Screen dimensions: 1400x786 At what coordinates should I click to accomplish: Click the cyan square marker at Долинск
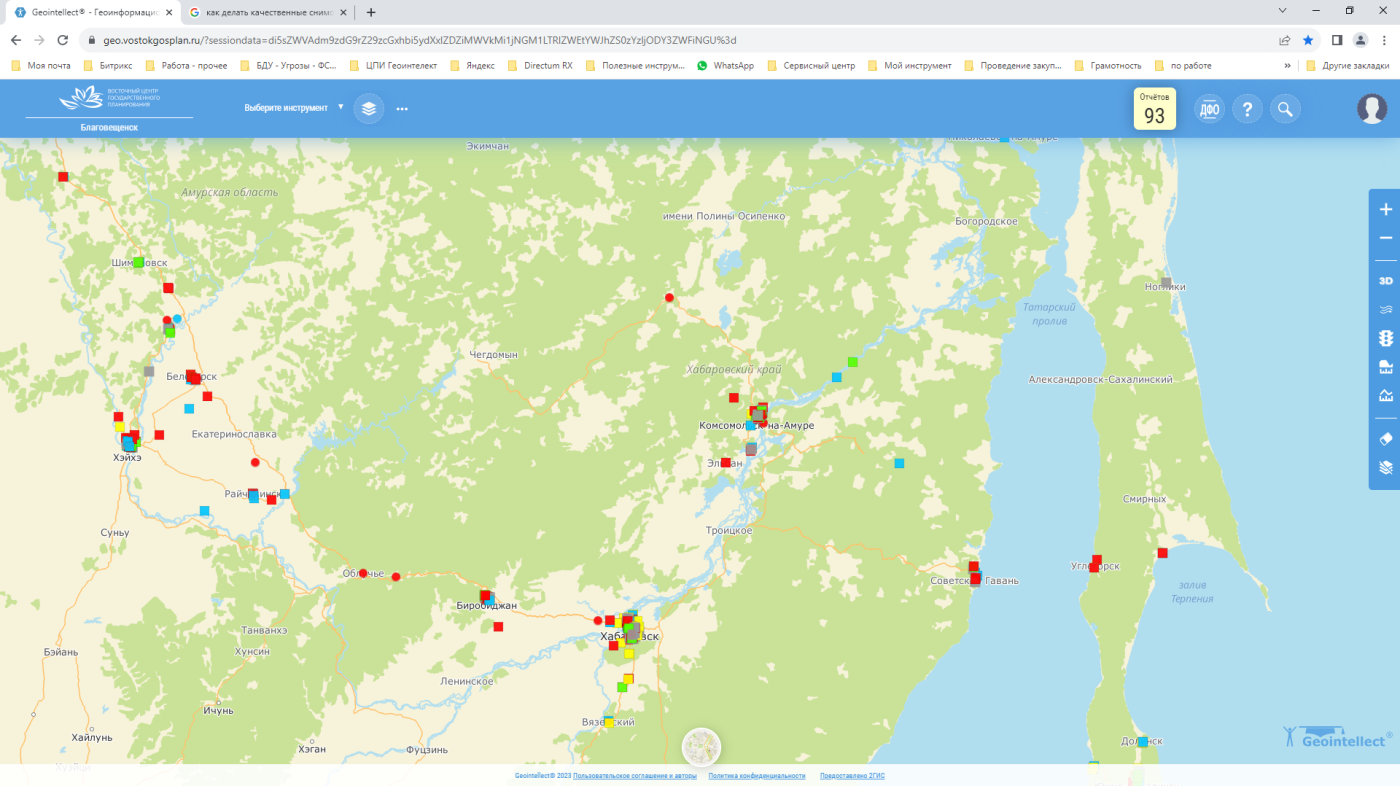(1142, 742)
